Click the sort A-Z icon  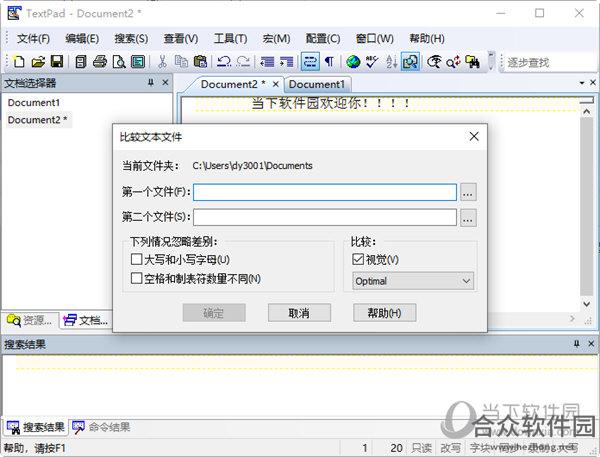point(391,62)
